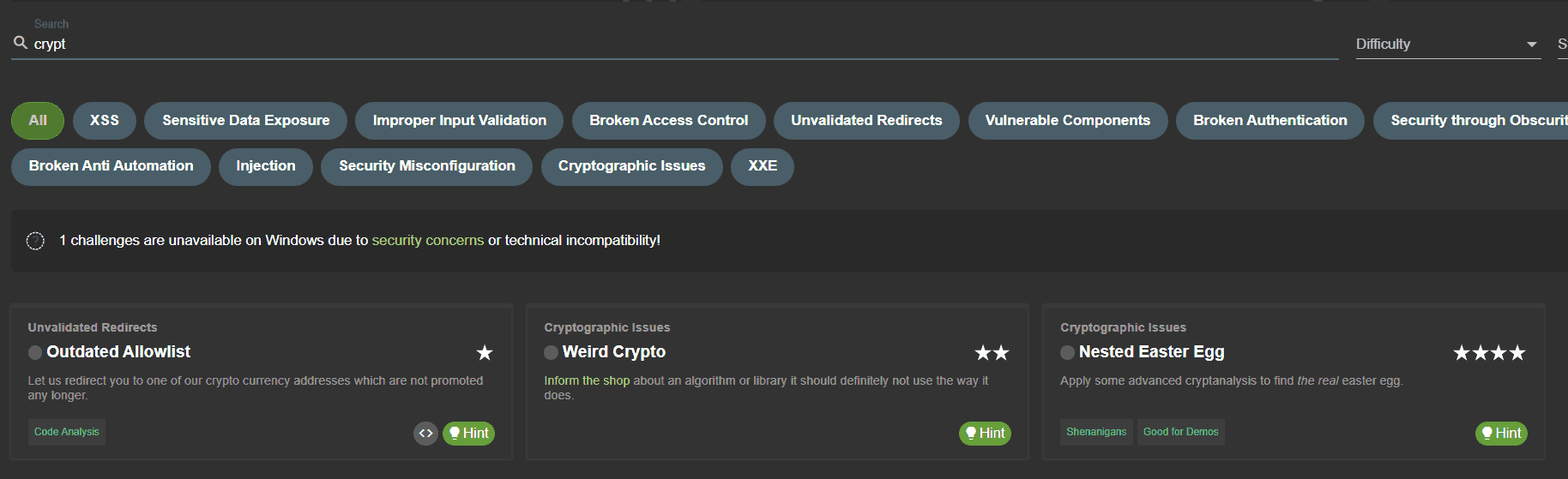
Task: Open the security concerns link
Action: (x=428, y=241)
